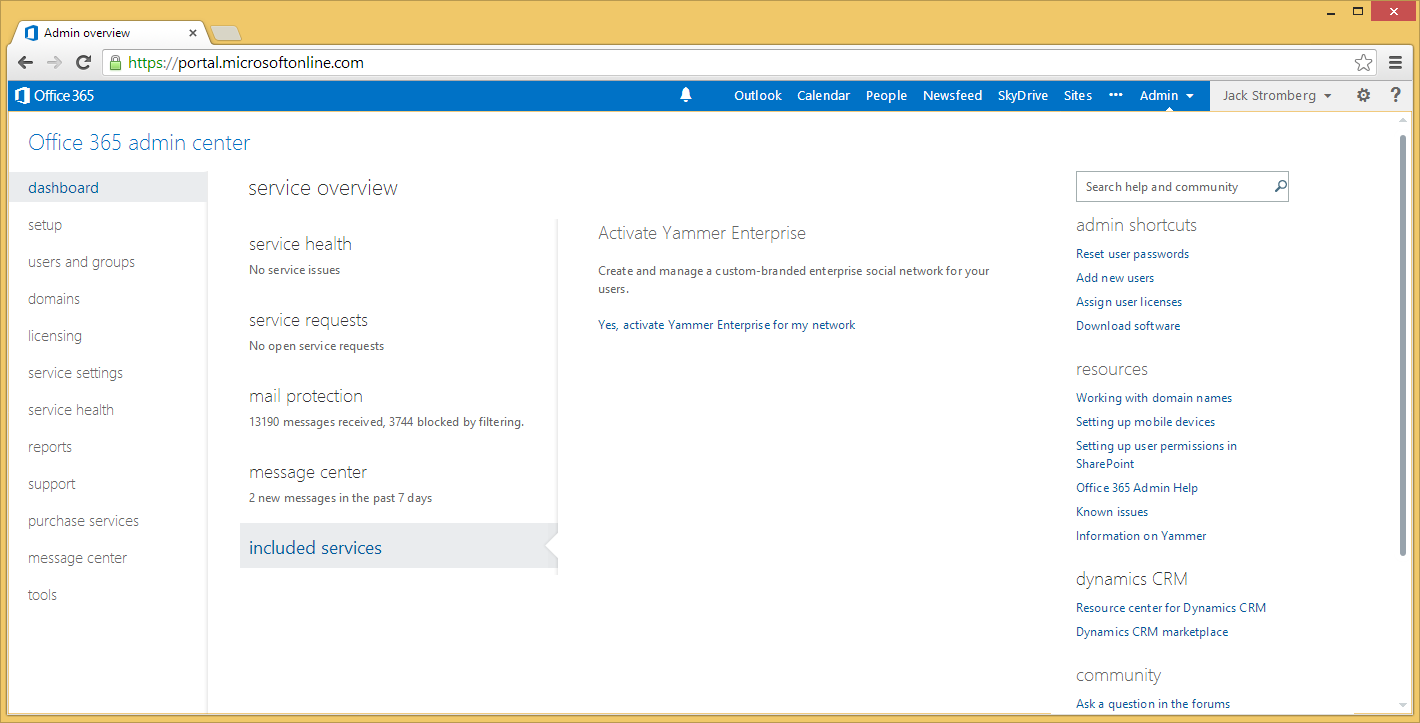
Task: Open the settings gear icon
Action: click(x=1363, y=95)
